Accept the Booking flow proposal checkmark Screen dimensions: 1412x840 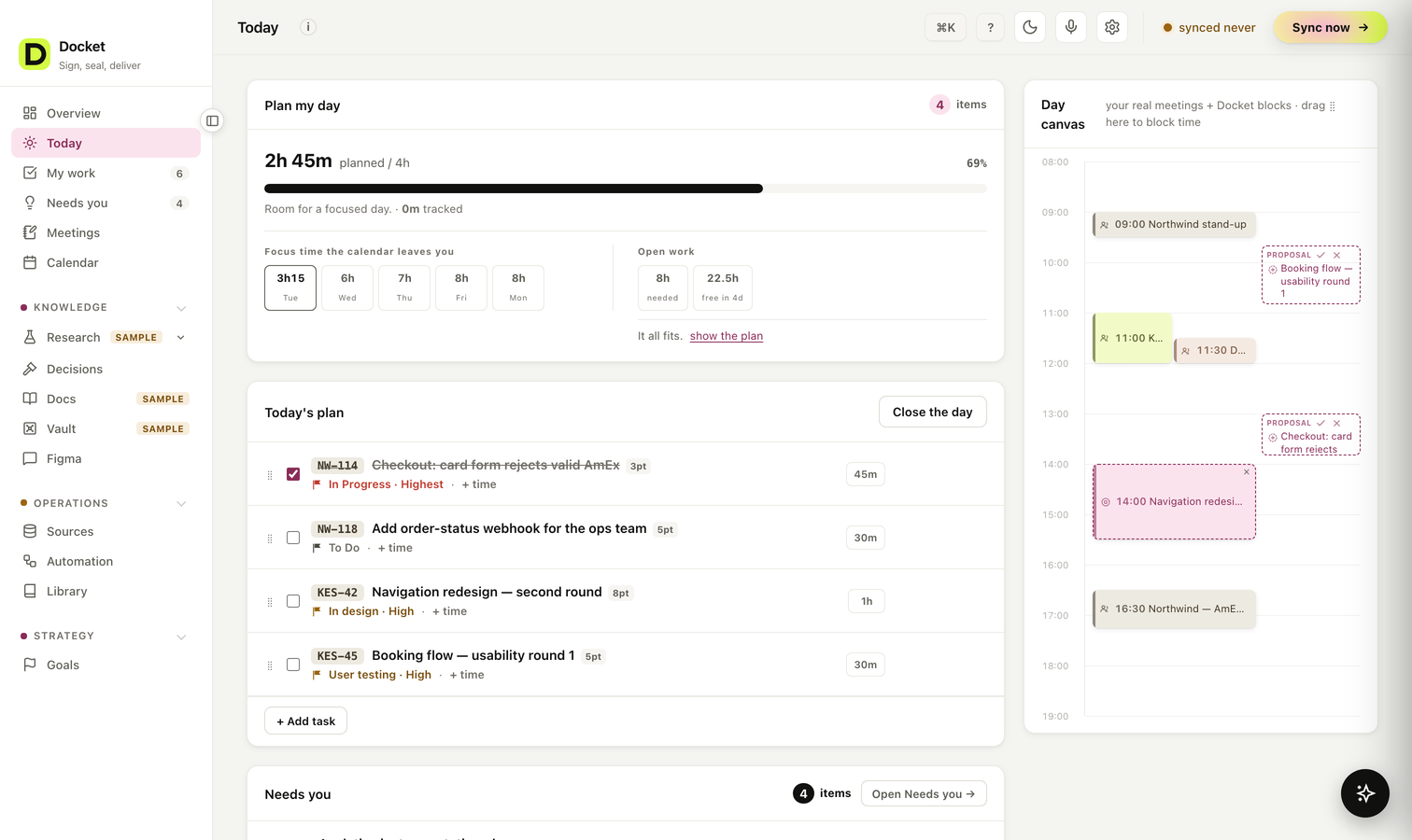1321,255
